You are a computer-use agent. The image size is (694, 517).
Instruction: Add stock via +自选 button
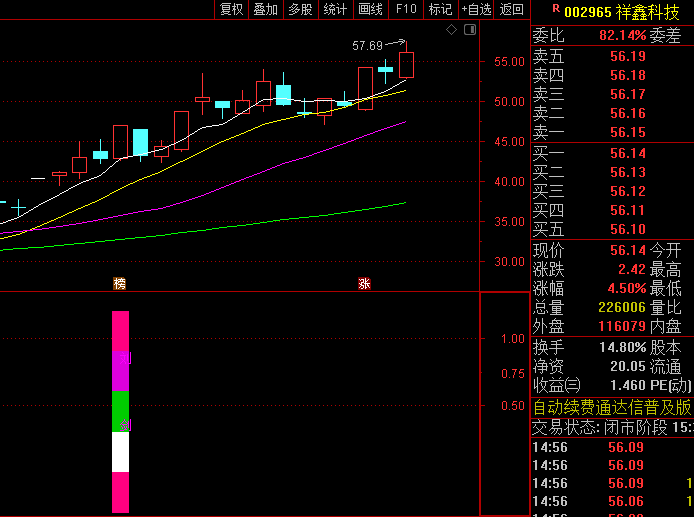[x=477, y=9]
